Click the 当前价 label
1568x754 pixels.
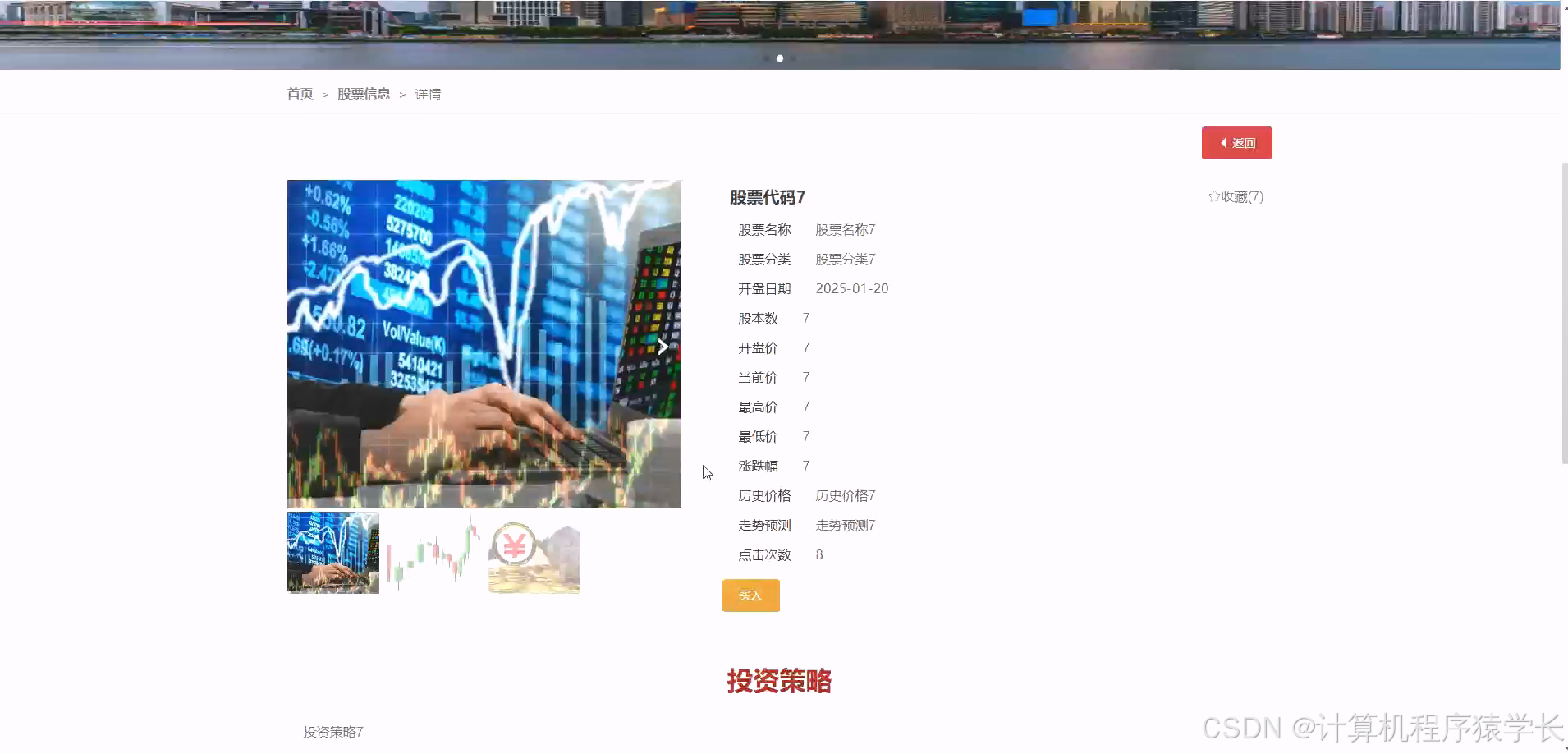758,378
